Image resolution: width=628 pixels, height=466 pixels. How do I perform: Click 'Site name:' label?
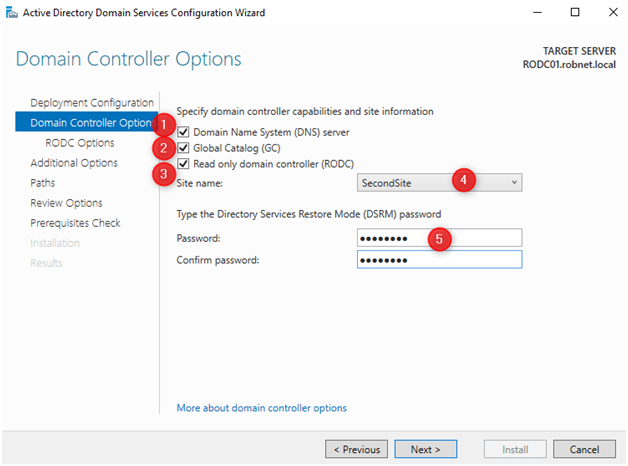pyautogui.click(x=199, y=183)
